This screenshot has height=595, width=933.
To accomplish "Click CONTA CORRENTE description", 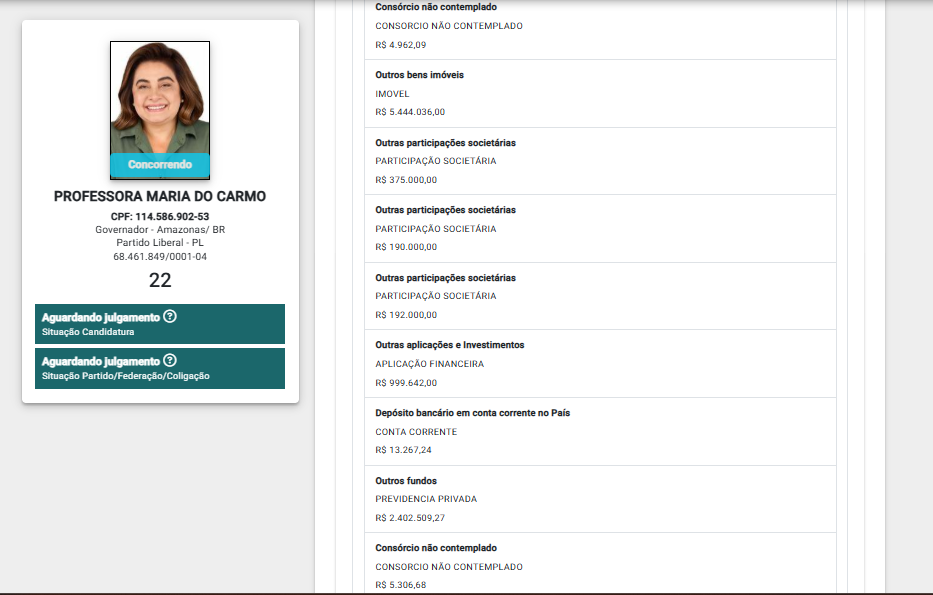I will click(x=416, y=432).
